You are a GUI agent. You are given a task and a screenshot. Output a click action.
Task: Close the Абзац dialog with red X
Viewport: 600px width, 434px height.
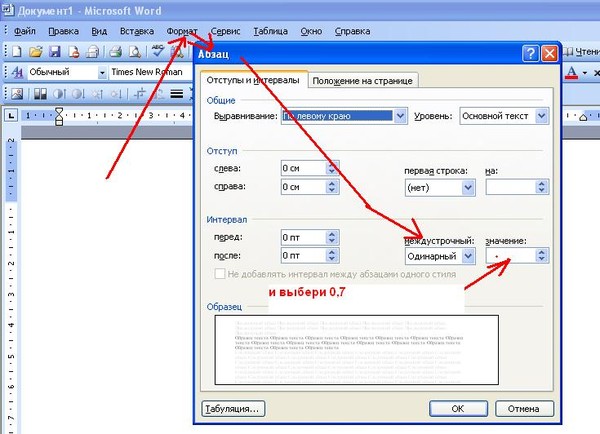549,54
